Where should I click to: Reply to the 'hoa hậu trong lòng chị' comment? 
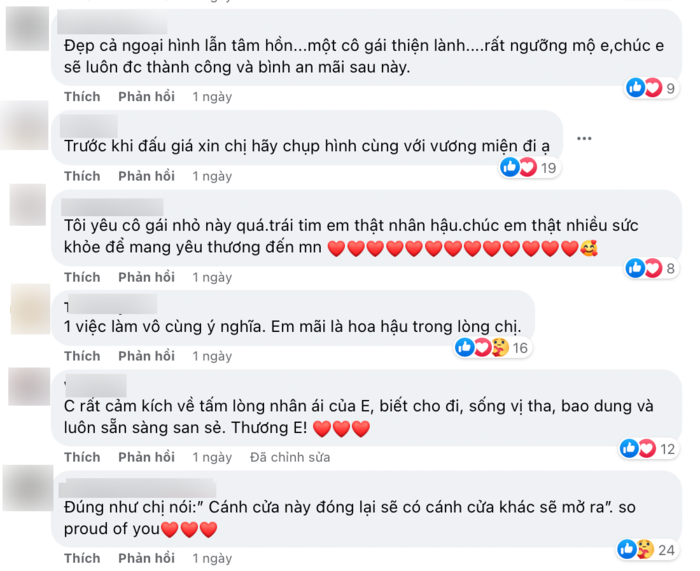[146, 356]
